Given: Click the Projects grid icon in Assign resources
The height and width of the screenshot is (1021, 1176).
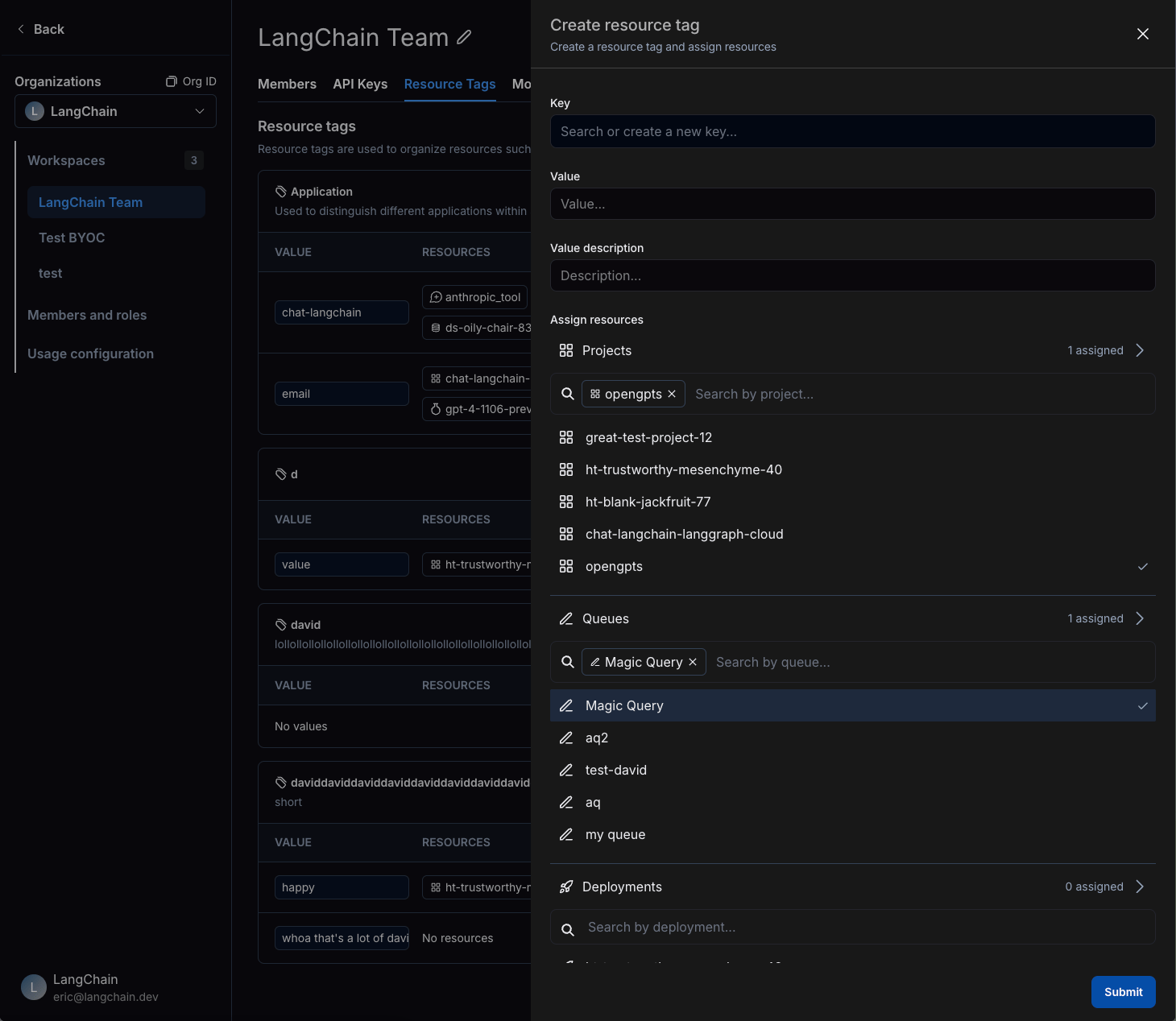Looking at the screenshot, I should coord(566,350).
